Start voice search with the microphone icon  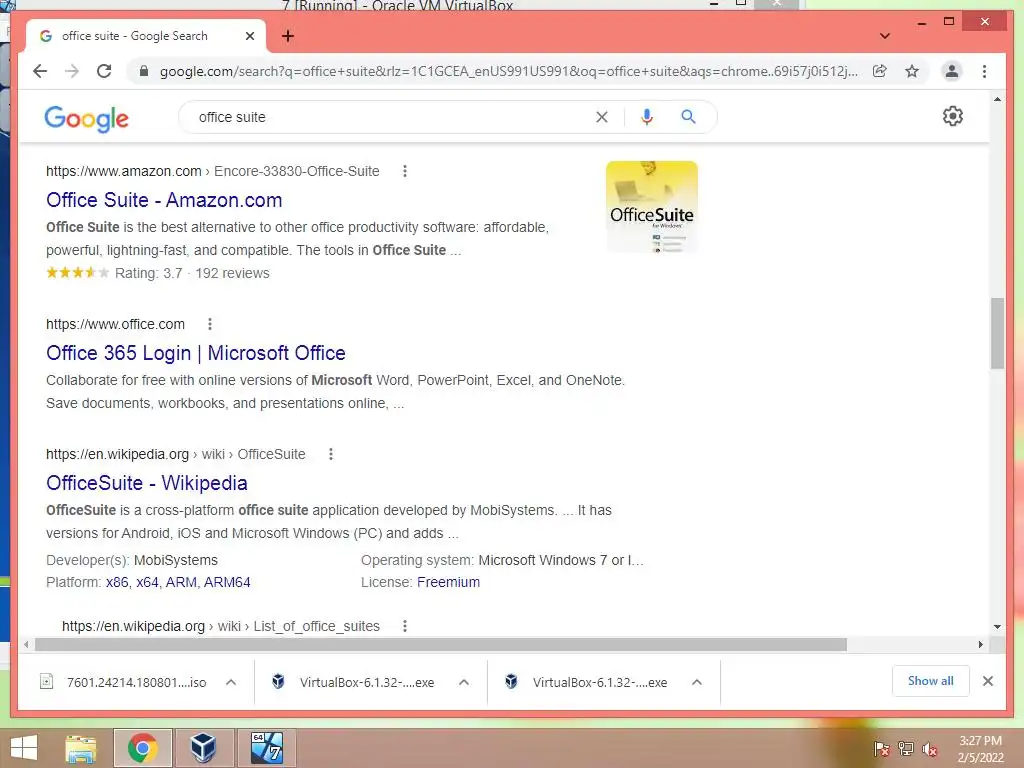click(x=647, y=117)
